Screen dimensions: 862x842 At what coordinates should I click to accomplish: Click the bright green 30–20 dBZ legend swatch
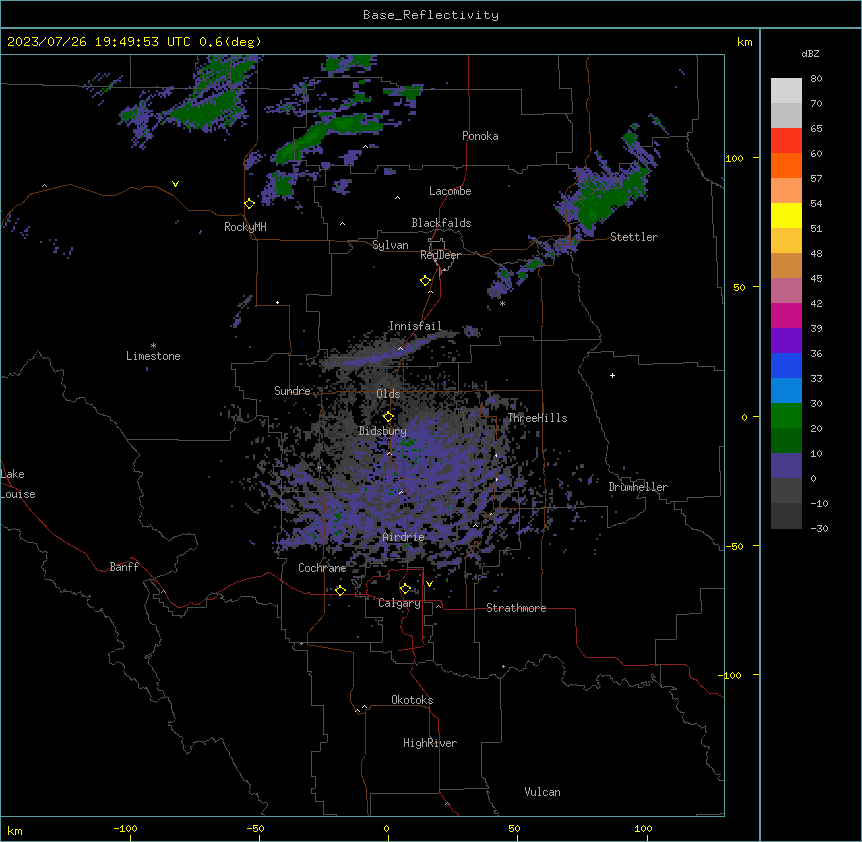point(786,416)
